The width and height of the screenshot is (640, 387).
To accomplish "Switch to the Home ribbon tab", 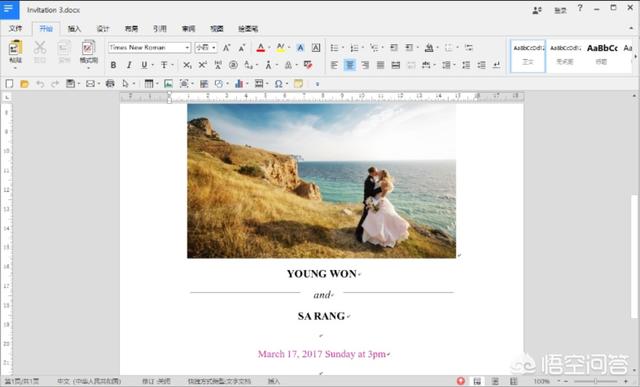I will pos(46,29).
